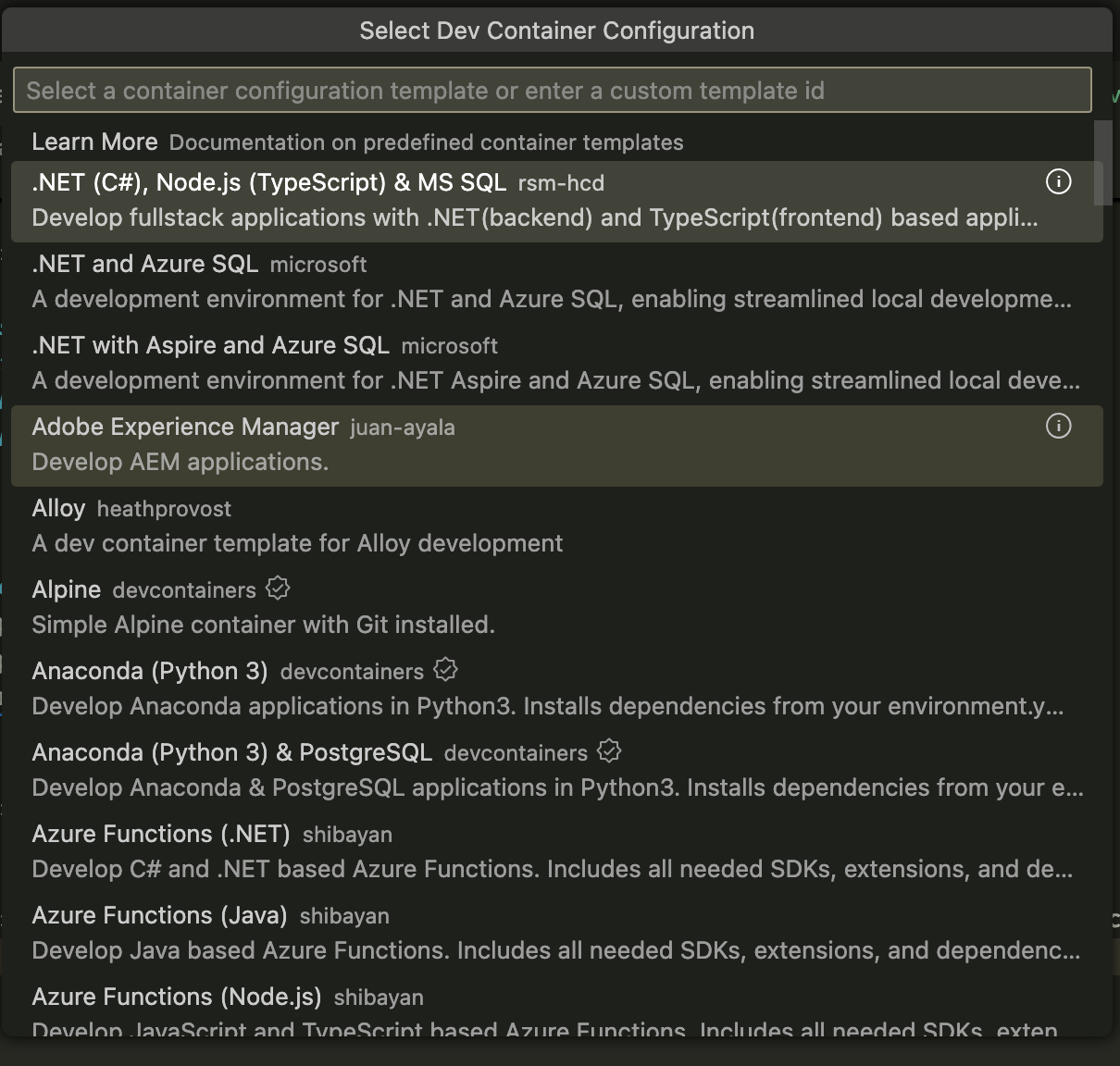Click 'Simple Alpine container with Git installed.' text
The width and height of the screenshot is (1120, 1066).
tap(263, 625)
